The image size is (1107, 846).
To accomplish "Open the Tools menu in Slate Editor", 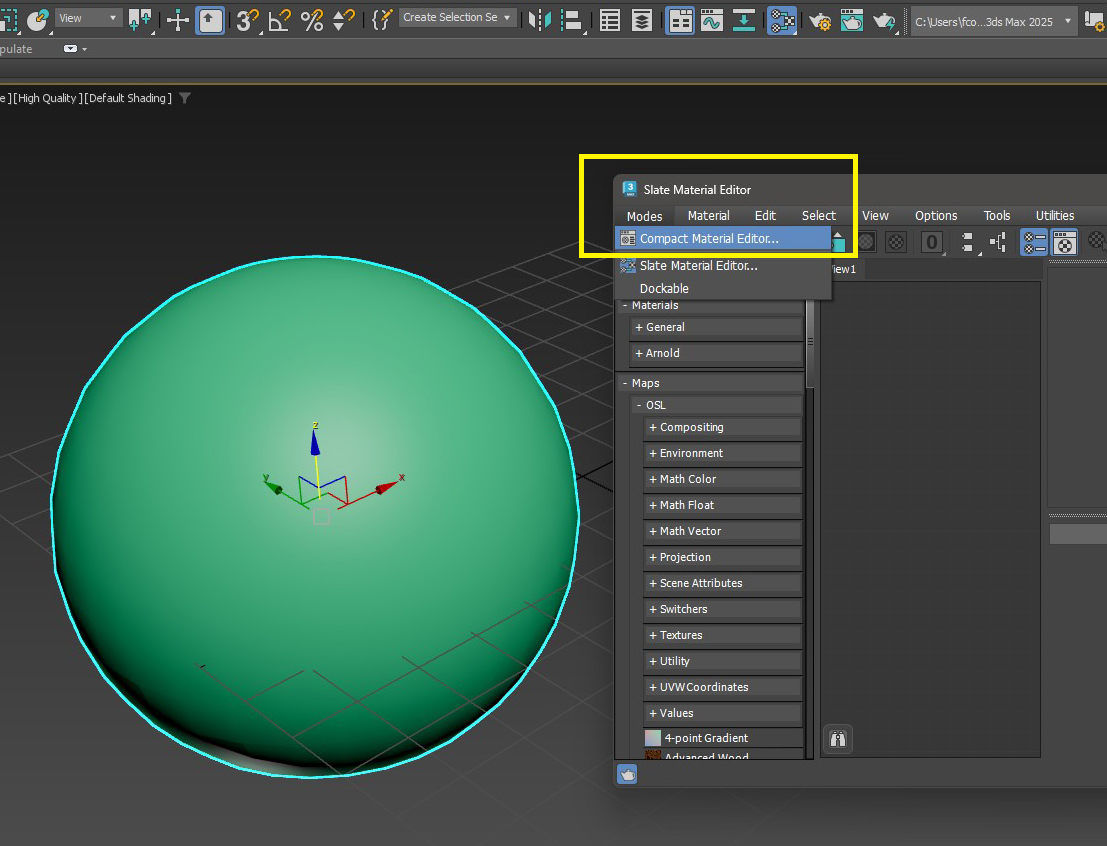I will (x=996, y=215).
